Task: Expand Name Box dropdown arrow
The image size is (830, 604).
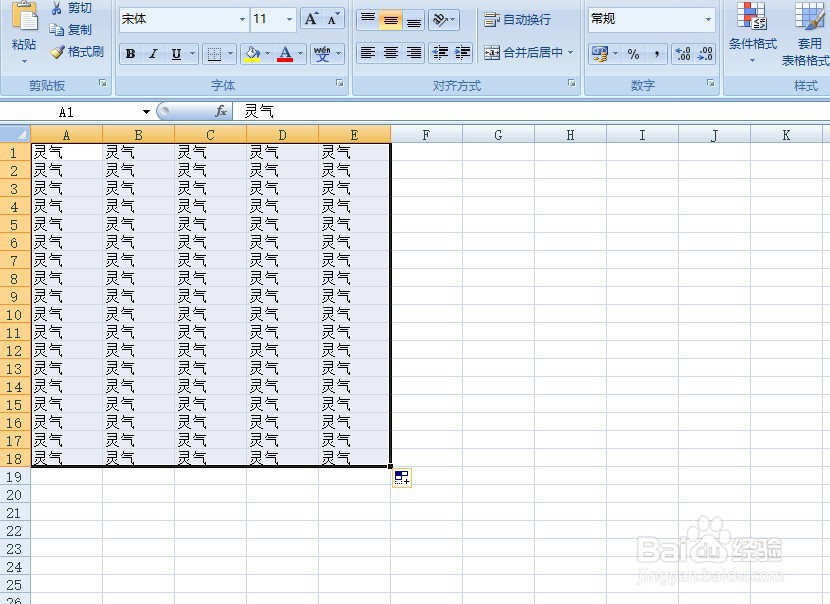Action: 146,112
